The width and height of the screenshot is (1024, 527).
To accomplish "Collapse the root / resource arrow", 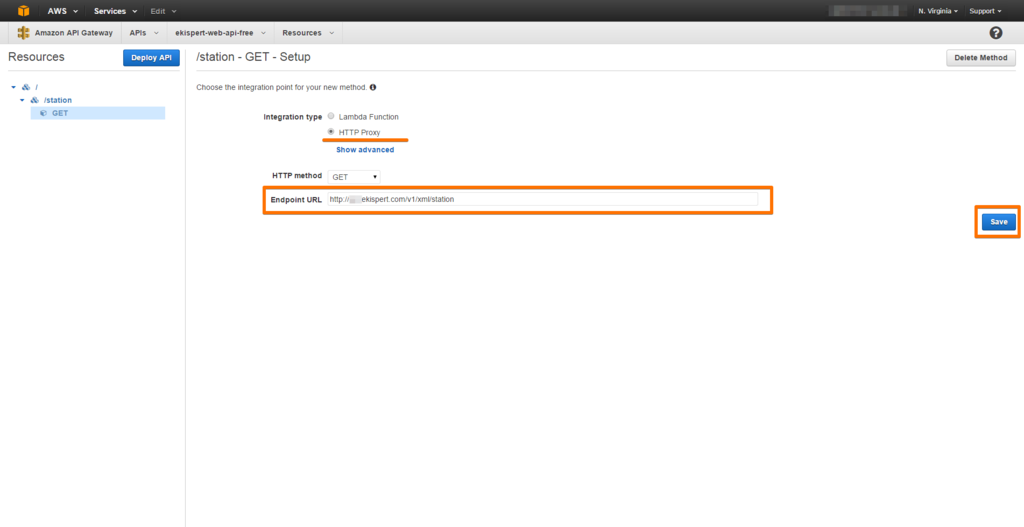I will [x=13, y=87].
